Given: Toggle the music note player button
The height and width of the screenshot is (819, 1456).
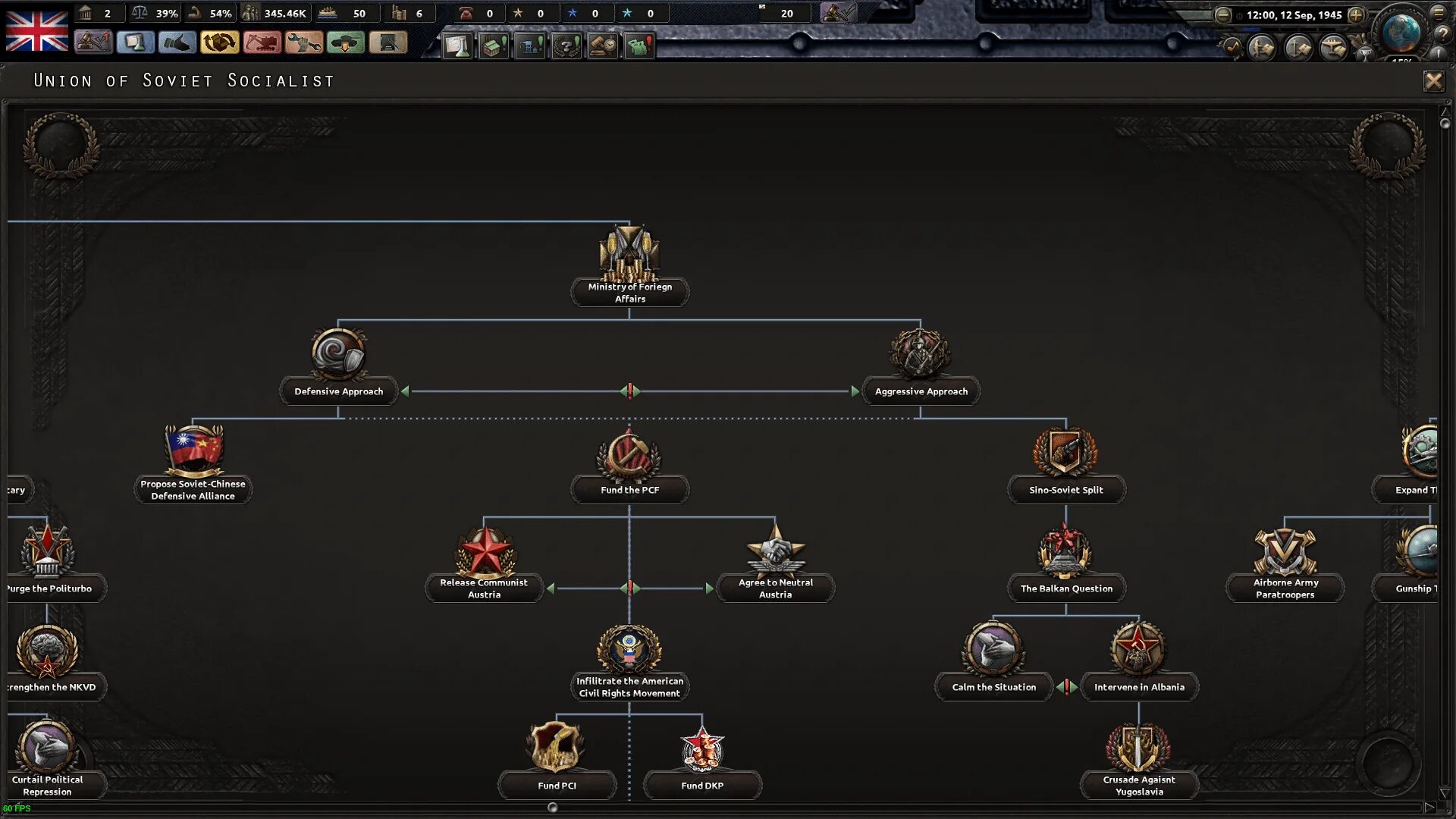Looking at the screenshot, I should point(1231,48).
